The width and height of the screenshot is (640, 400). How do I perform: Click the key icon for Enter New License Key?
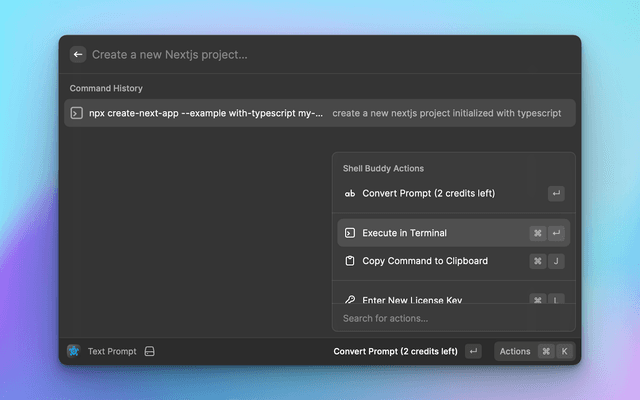pyautogui.click(x=350, y=299)
